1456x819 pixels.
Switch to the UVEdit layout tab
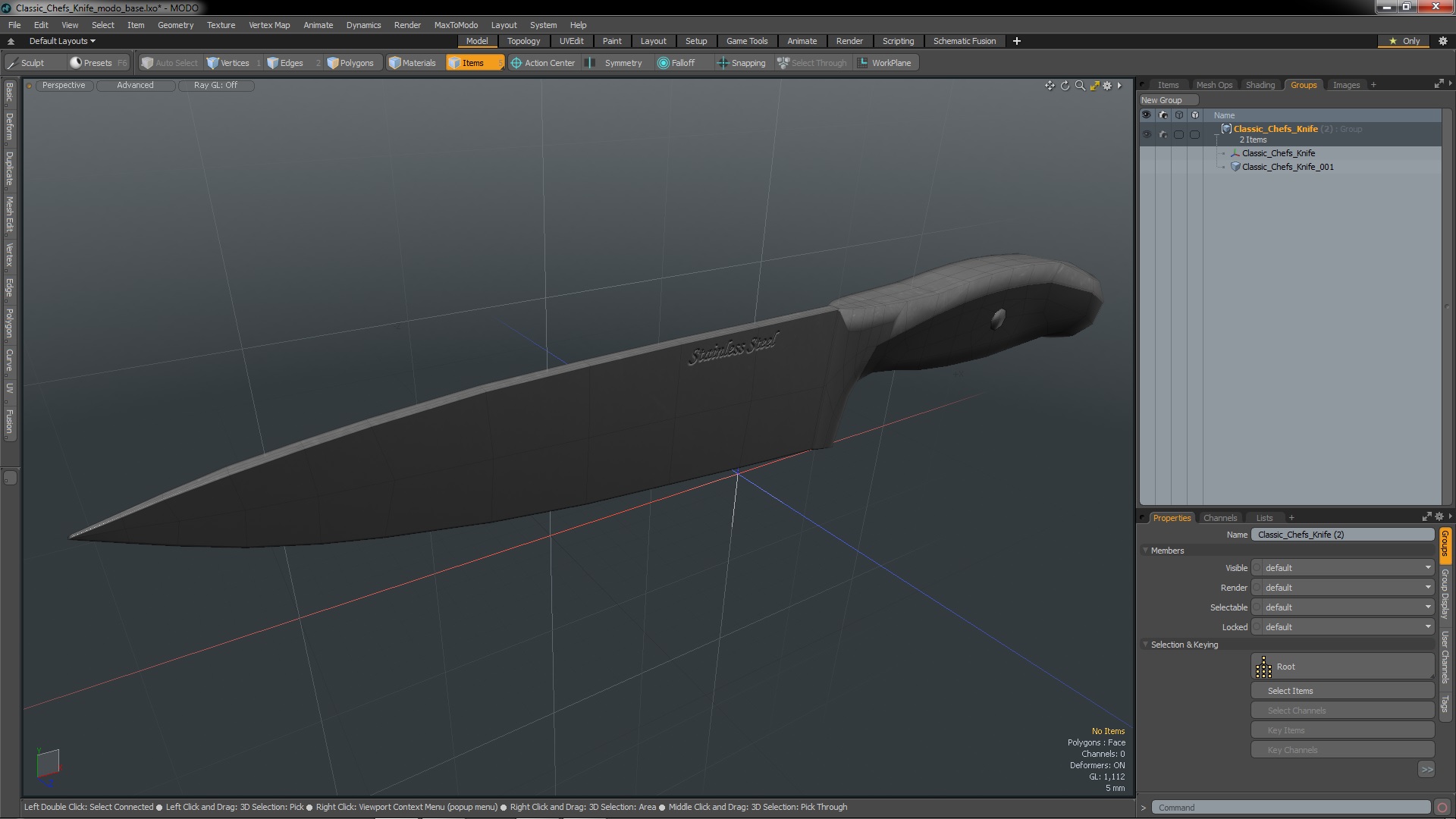571,41
